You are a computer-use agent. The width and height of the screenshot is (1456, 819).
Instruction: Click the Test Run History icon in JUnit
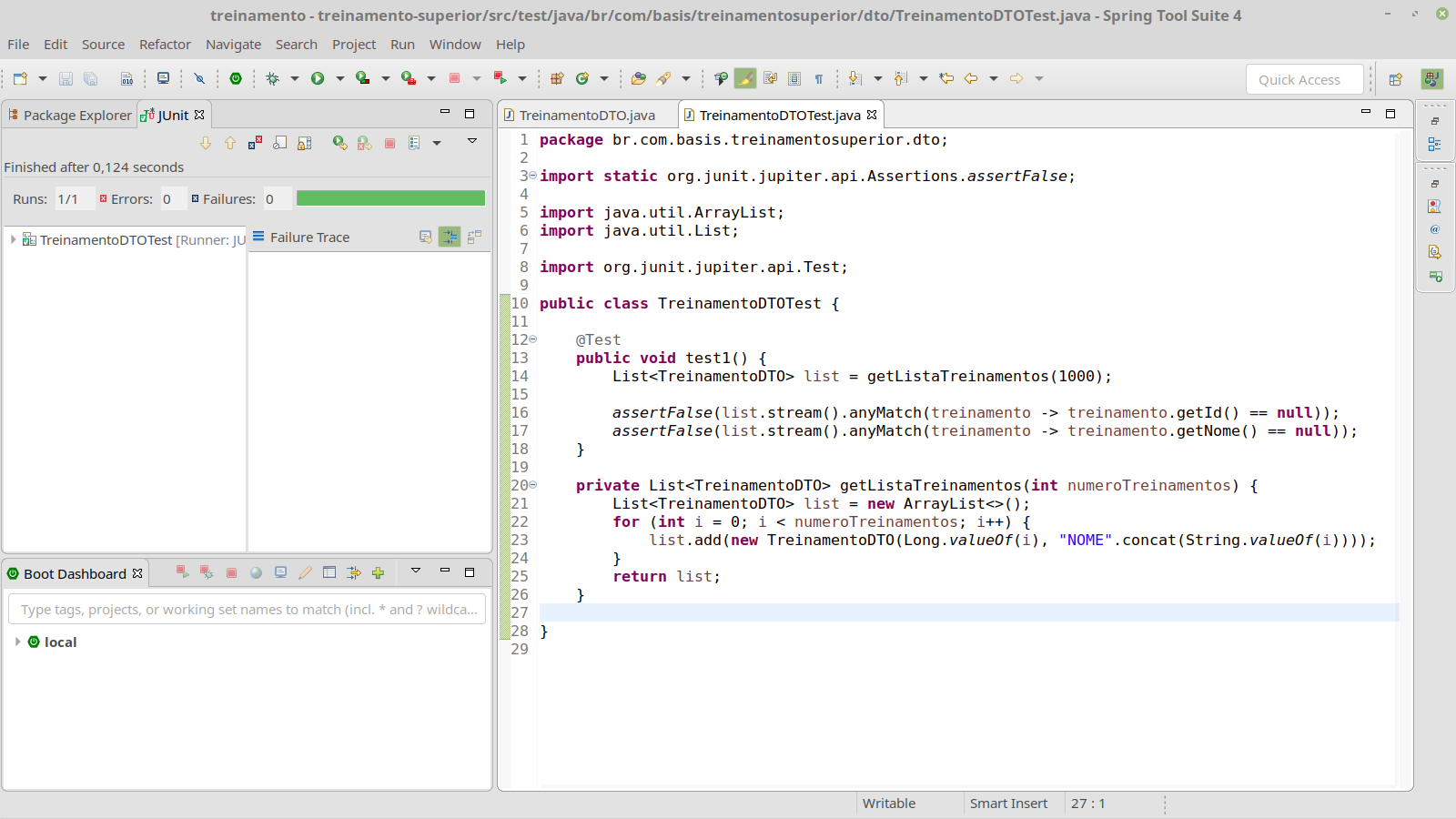[415, 143]
